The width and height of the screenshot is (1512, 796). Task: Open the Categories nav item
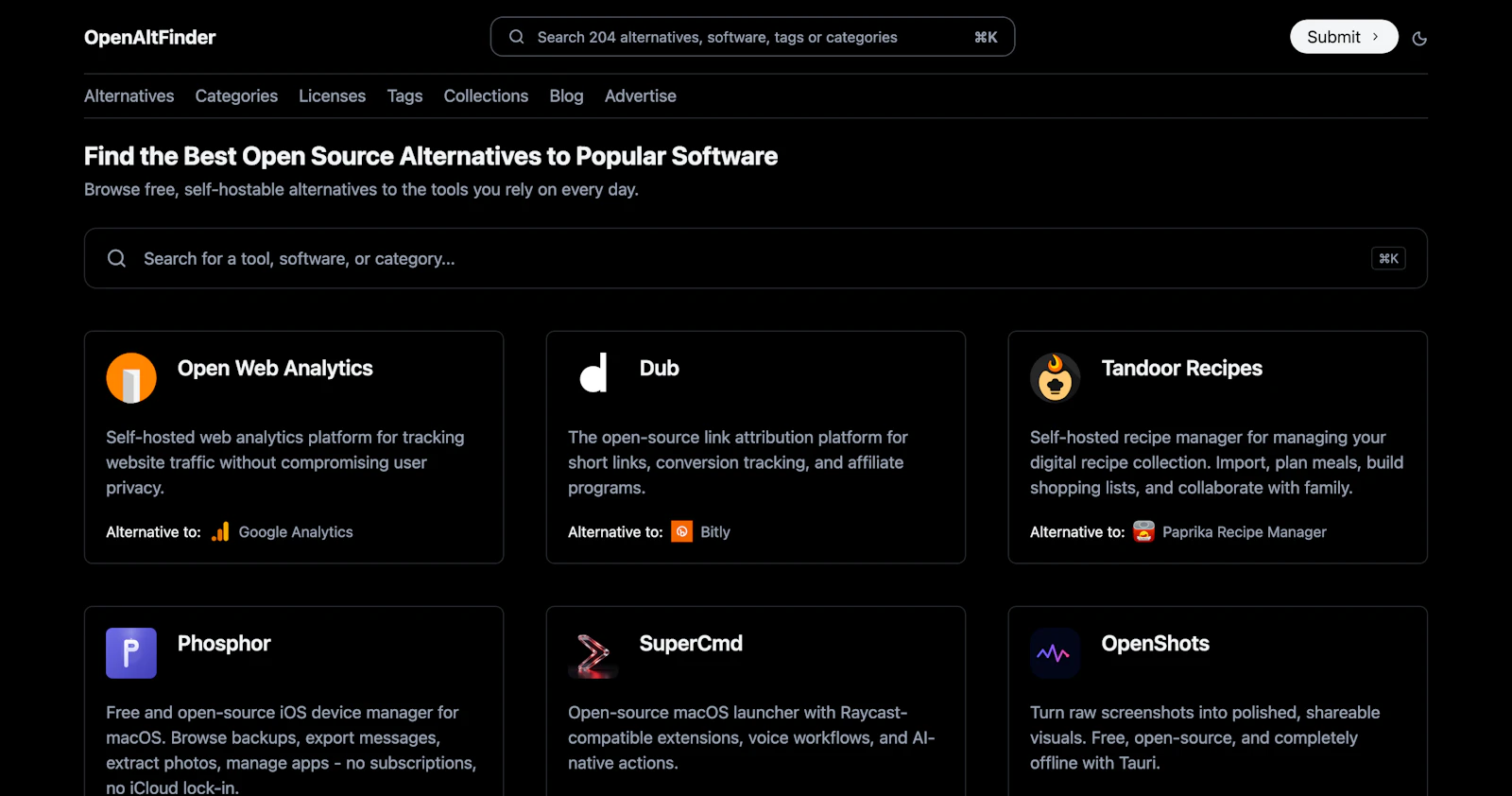[x=236, y=95]
